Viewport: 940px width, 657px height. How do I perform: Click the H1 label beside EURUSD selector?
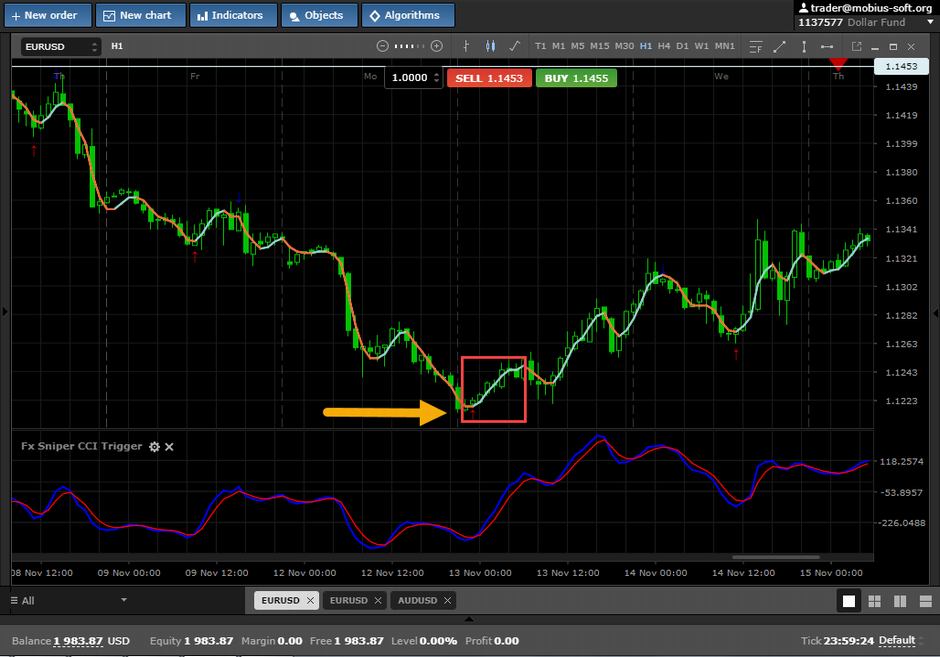click(117, 46)
